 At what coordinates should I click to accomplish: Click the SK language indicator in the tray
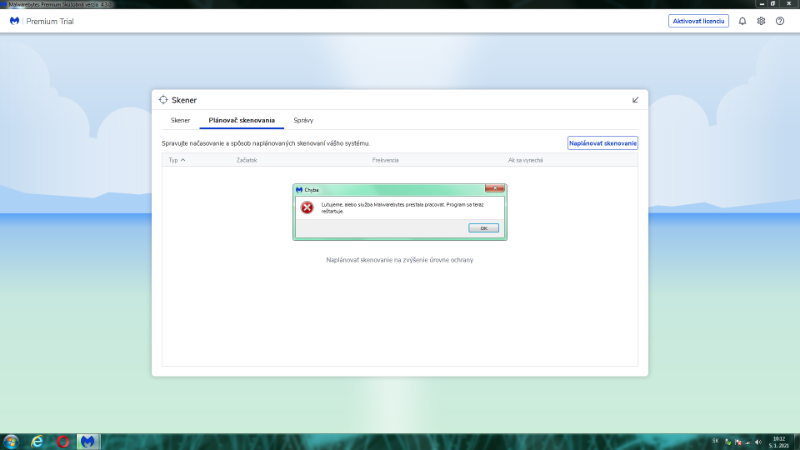715,441
